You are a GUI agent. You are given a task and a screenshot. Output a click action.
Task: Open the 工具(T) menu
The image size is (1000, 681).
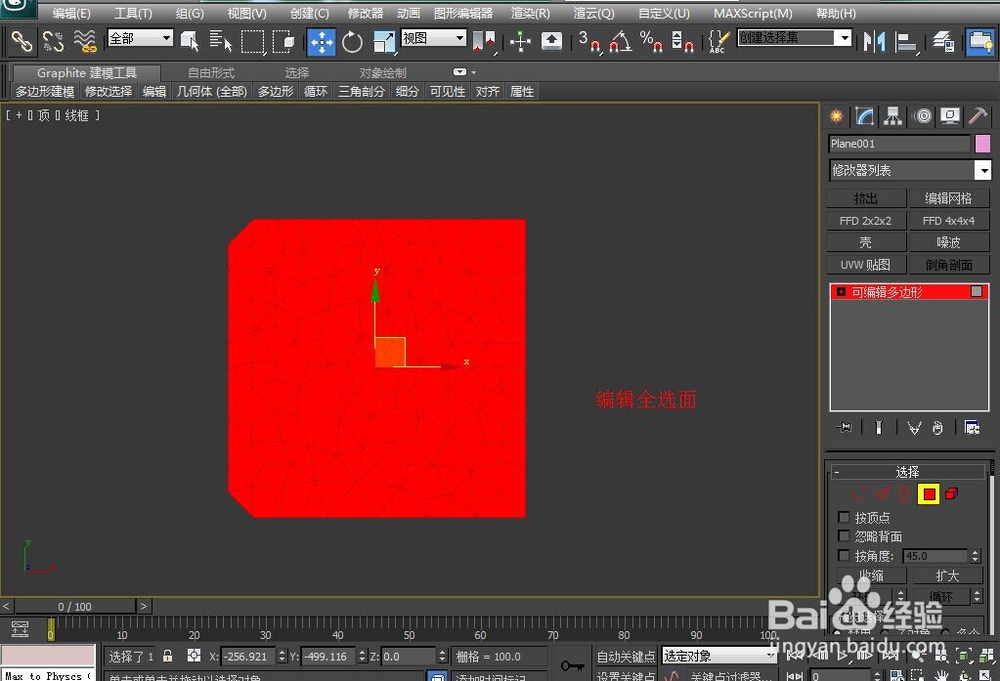(x=133, y=13)
